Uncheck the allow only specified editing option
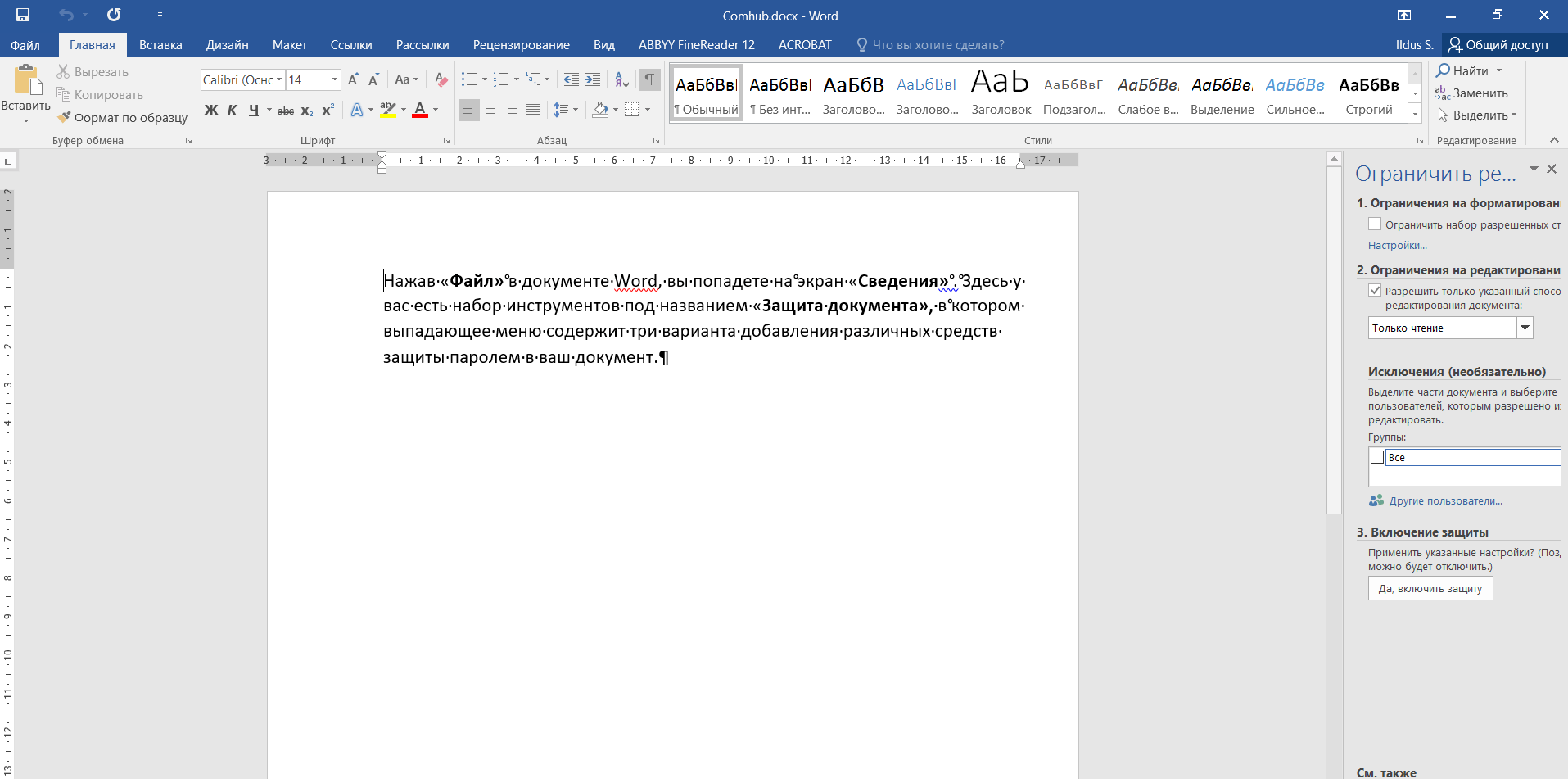Image resolution: width=1568 pixels, height=779 pixels. tap(1375, 291)
